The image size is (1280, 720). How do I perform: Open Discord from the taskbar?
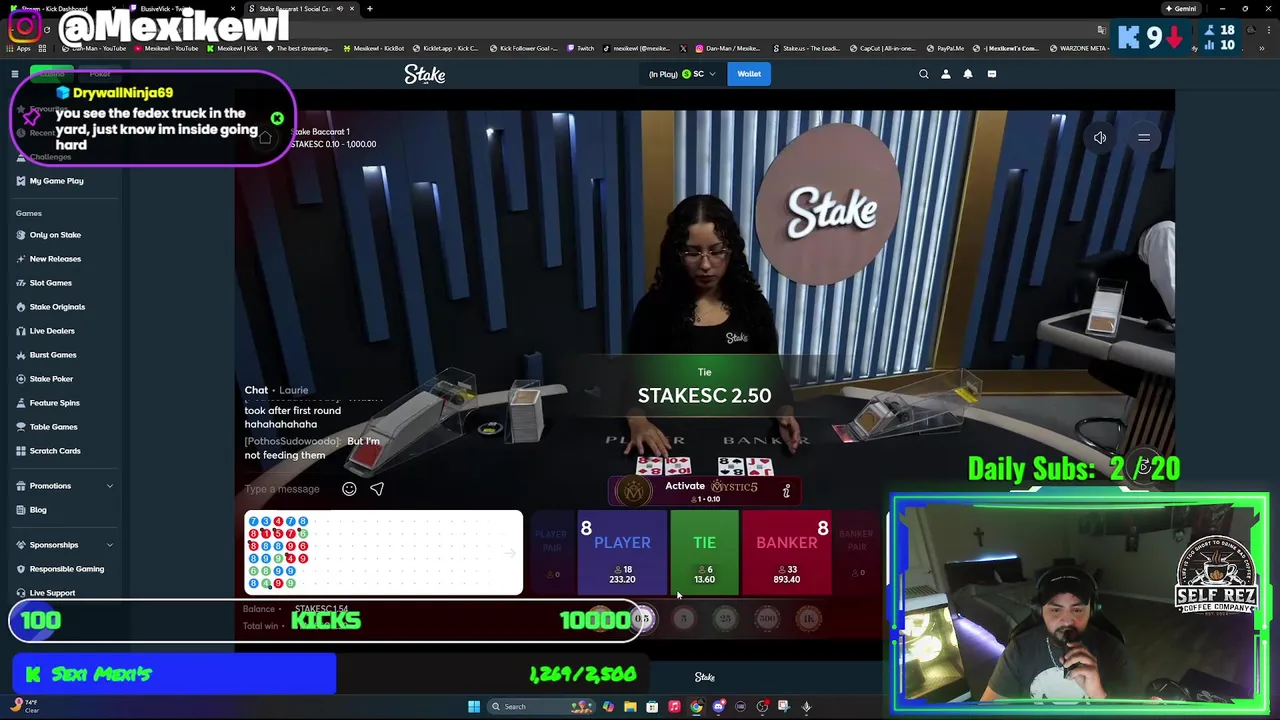[x=718, y=707]
